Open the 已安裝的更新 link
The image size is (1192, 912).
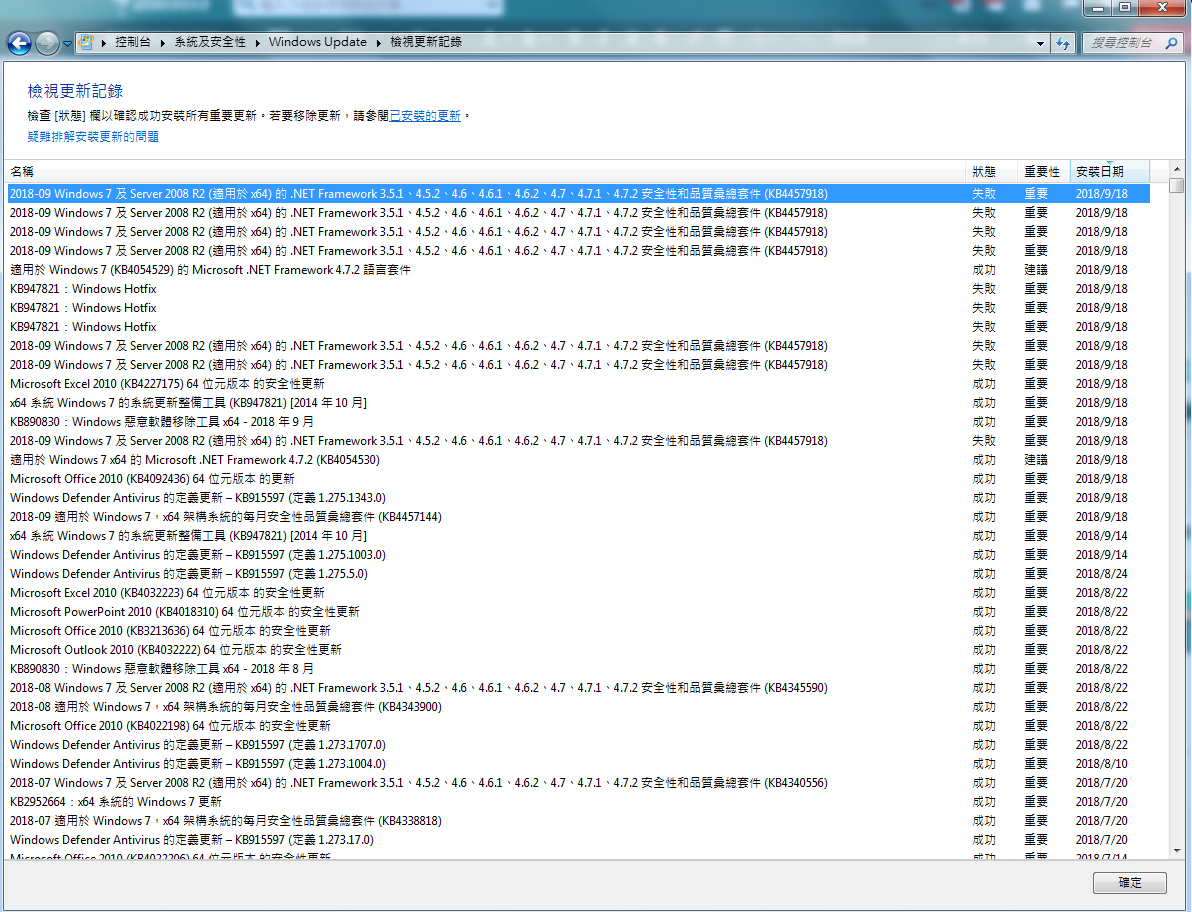pos(425,116)
